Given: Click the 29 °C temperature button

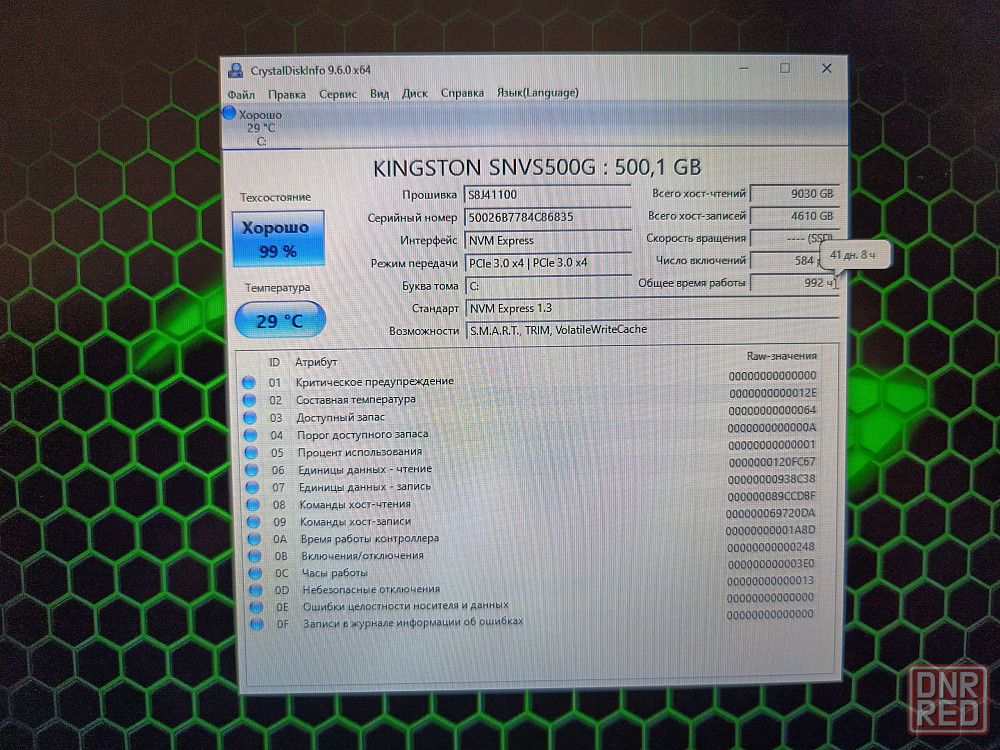Looking at the screenshot, I should 280,320.
